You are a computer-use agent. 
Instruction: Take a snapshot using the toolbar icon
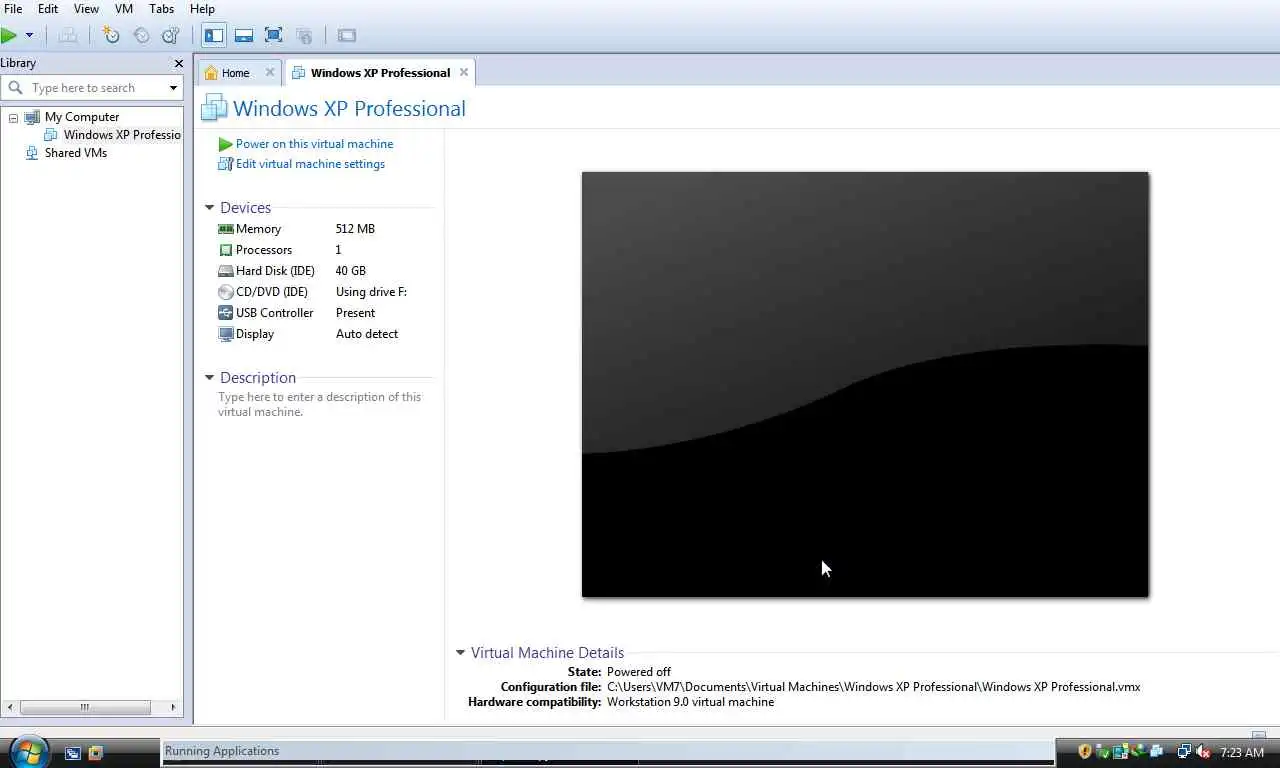[x=111, y=35]
